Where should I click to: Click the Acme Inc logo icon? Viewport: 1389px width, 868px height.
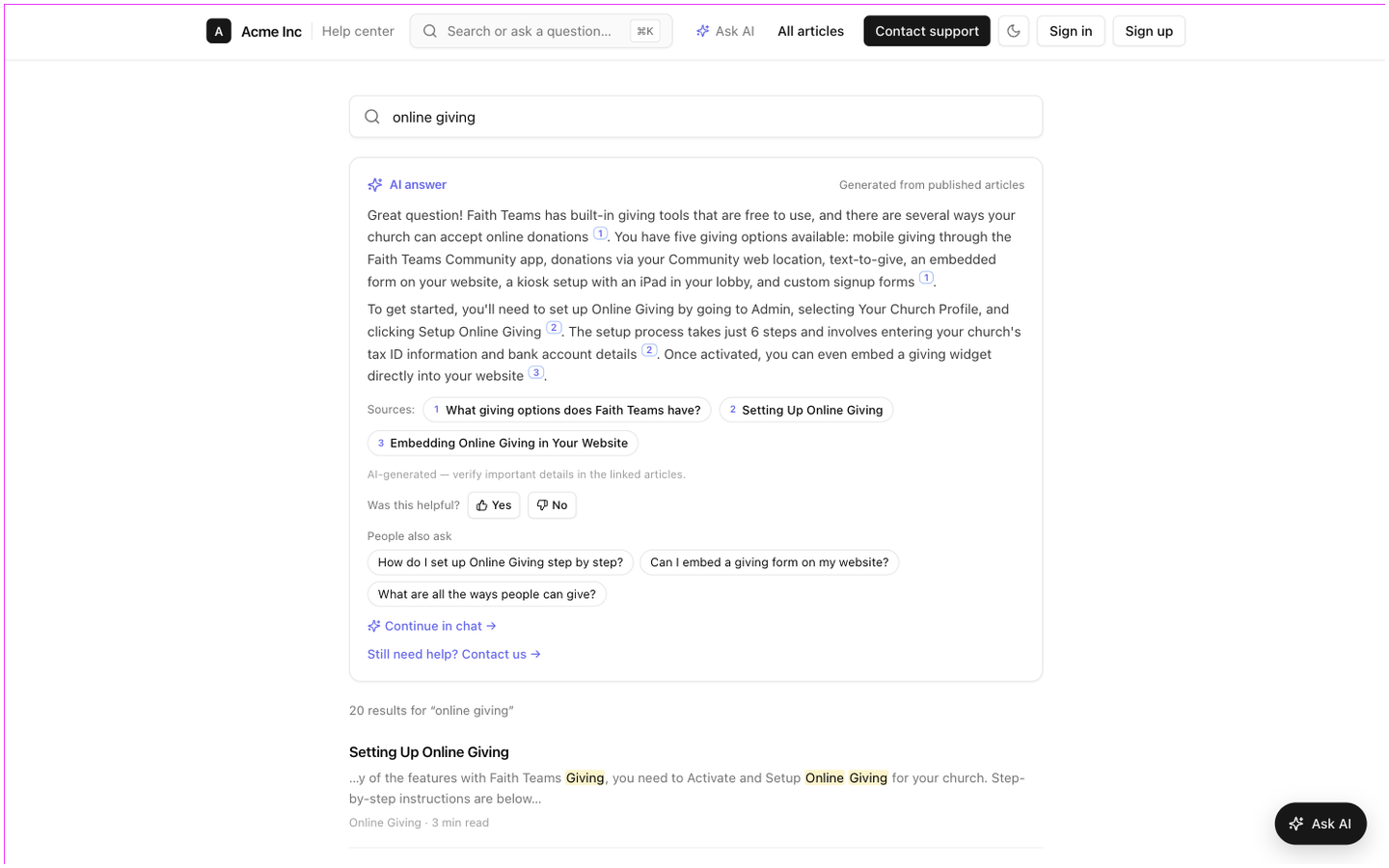[219, 31]
